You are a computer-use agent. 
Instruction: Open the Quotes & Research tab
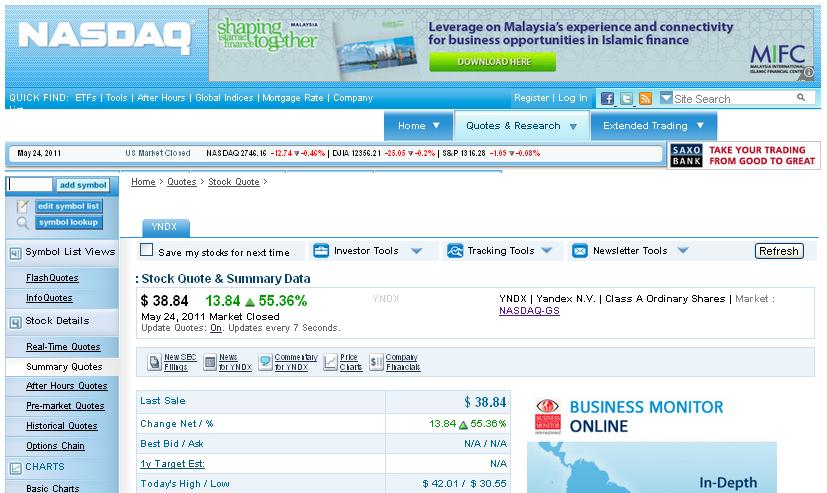[x=521, y=125]
